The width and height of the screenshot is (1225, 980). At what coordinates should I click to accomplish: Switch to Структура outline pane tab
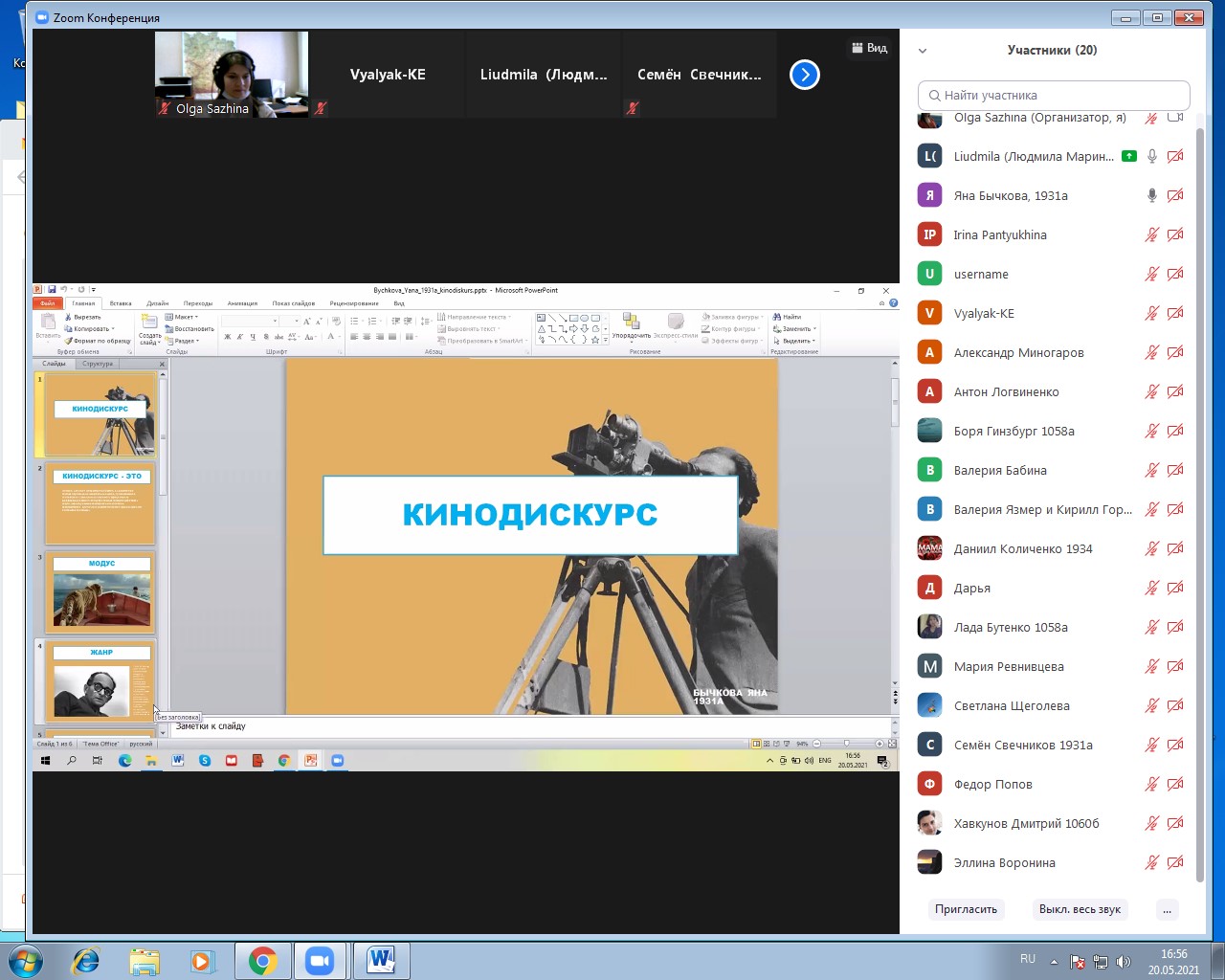point(98,364)
